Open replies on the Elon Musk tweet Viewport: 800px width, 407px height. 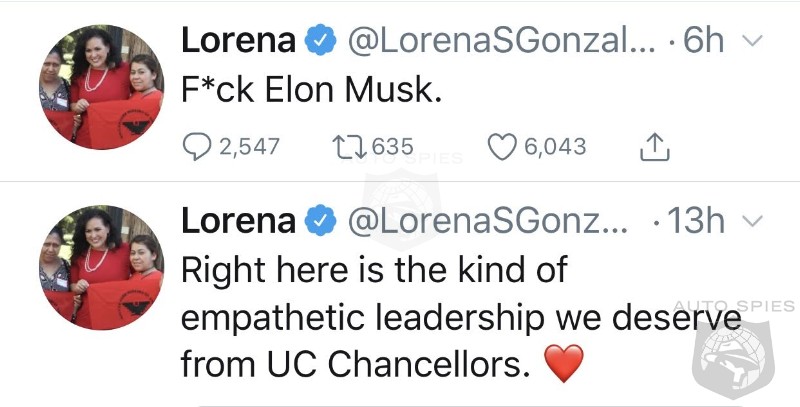tap(197, 147)
